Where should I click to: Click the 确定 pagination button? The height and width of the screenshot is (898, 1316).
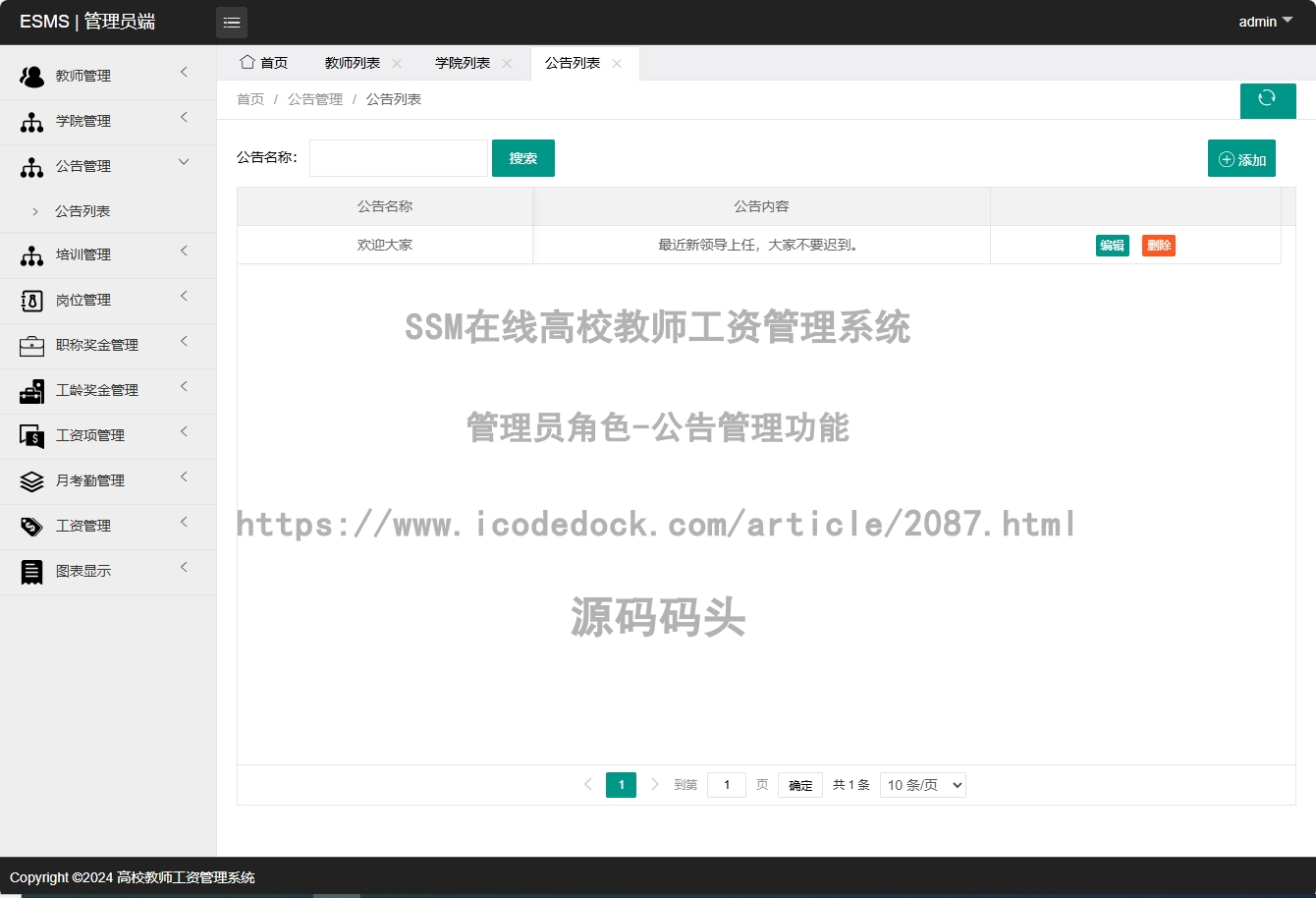[800, 785]
